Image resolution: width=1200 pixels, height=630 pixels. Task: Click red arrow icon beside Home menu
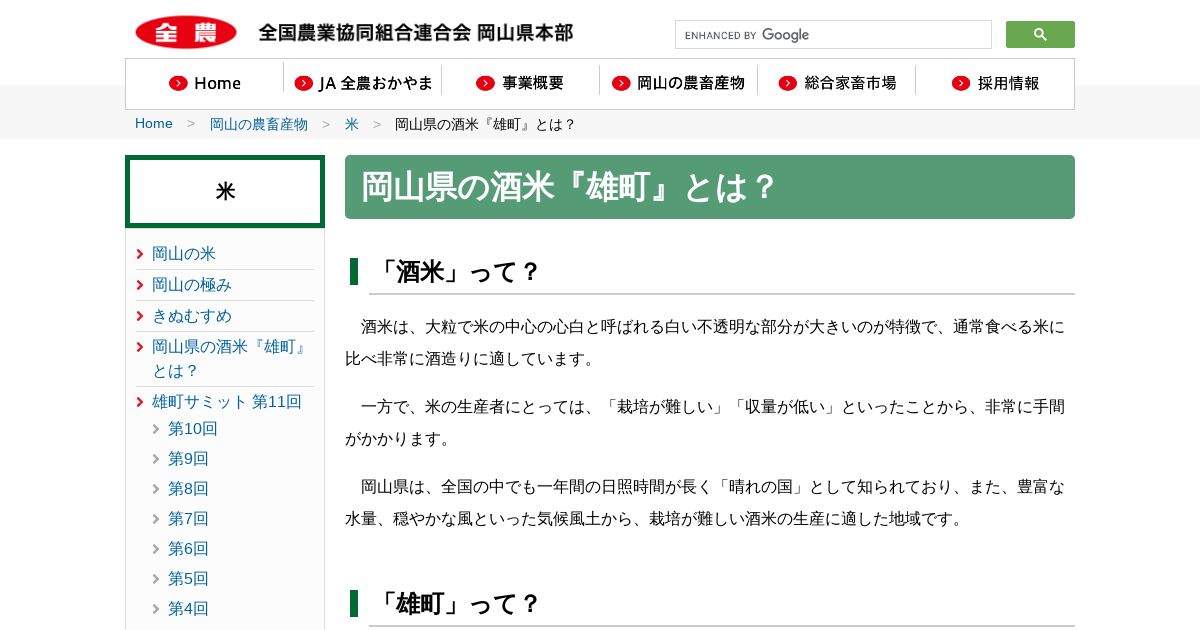click(x=178, y=83)
